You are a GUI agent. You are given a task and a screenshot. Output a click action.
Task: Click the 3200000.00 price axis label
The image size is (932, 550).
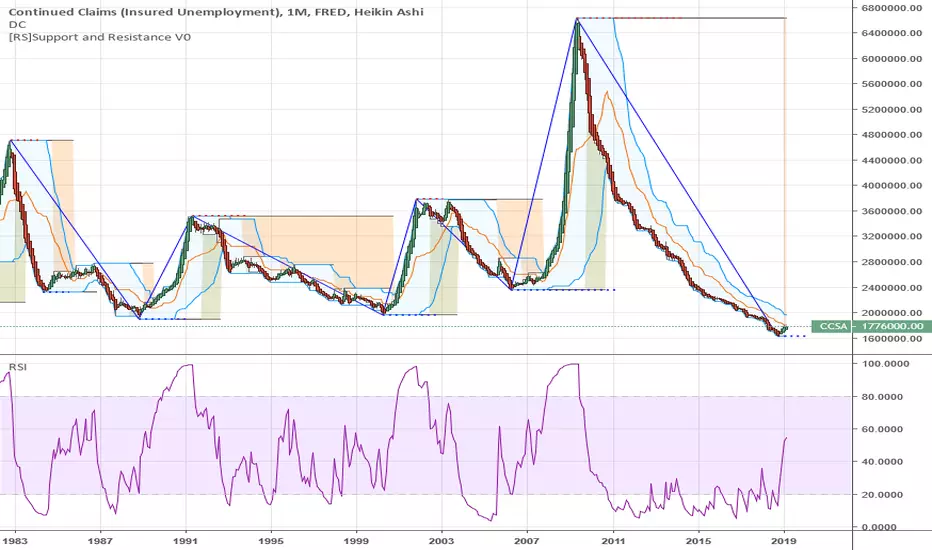892,236
